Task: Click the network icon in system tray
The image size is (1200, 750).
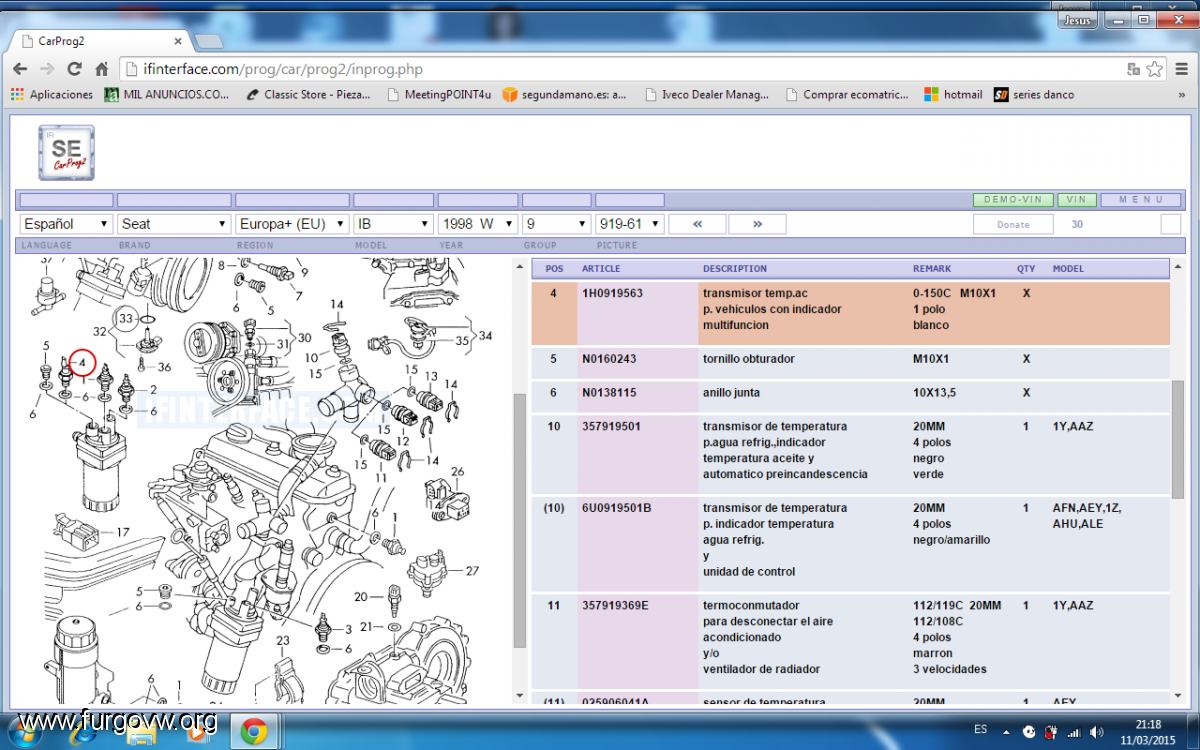Action: (x=1073, y=731)
